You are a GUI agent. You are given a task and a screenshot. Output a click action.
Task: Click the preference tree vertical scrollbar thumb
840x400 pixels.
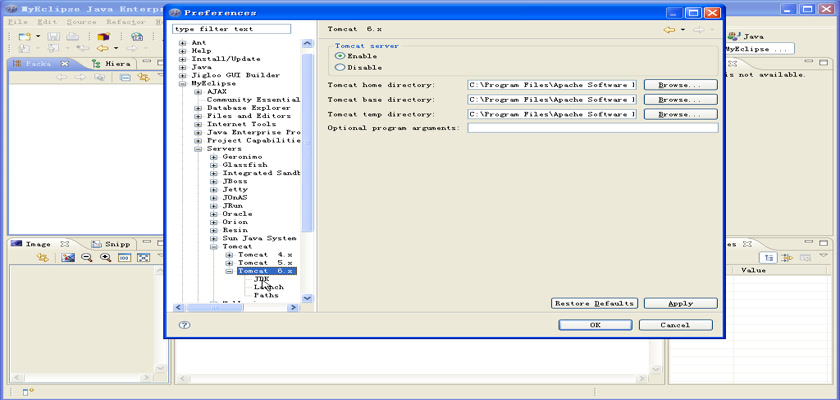pos(308,142)
